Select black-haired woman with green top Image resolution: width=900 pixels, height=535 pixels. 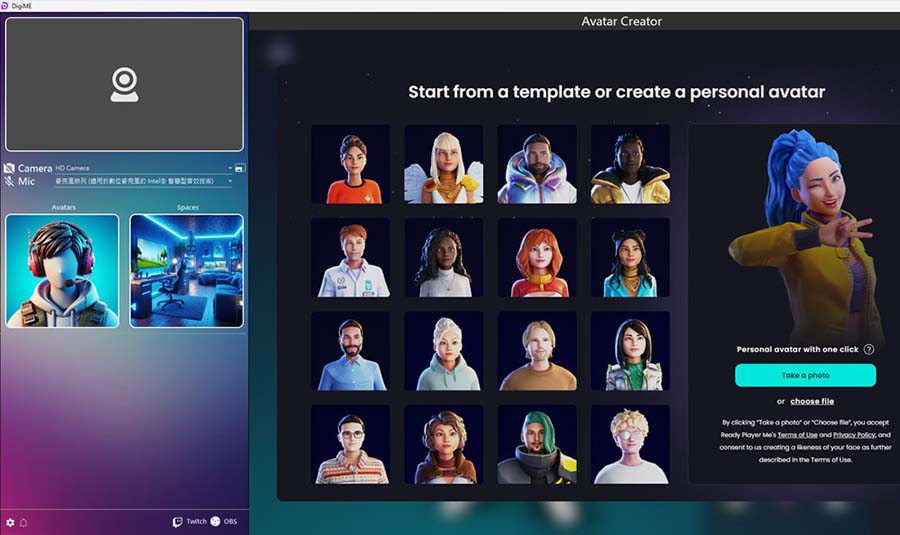coord(630,351)
